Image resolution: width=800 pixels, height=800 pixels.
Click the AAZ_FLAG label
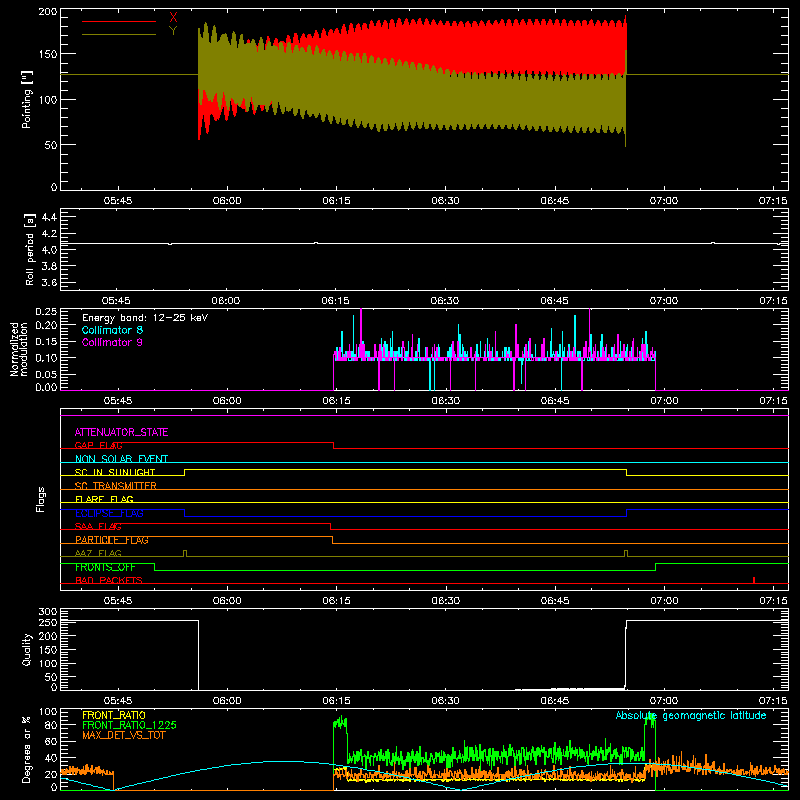98,553
